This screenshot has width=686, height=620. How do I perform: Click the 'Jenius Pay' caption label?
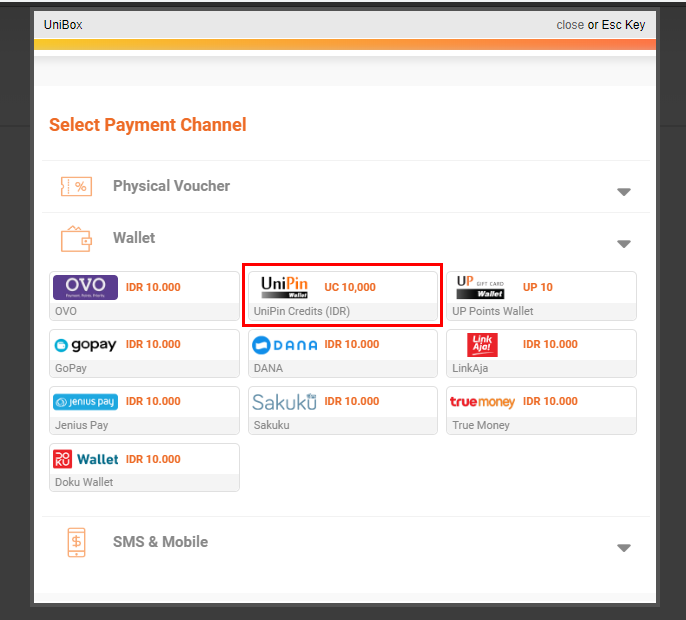[81, 425]
